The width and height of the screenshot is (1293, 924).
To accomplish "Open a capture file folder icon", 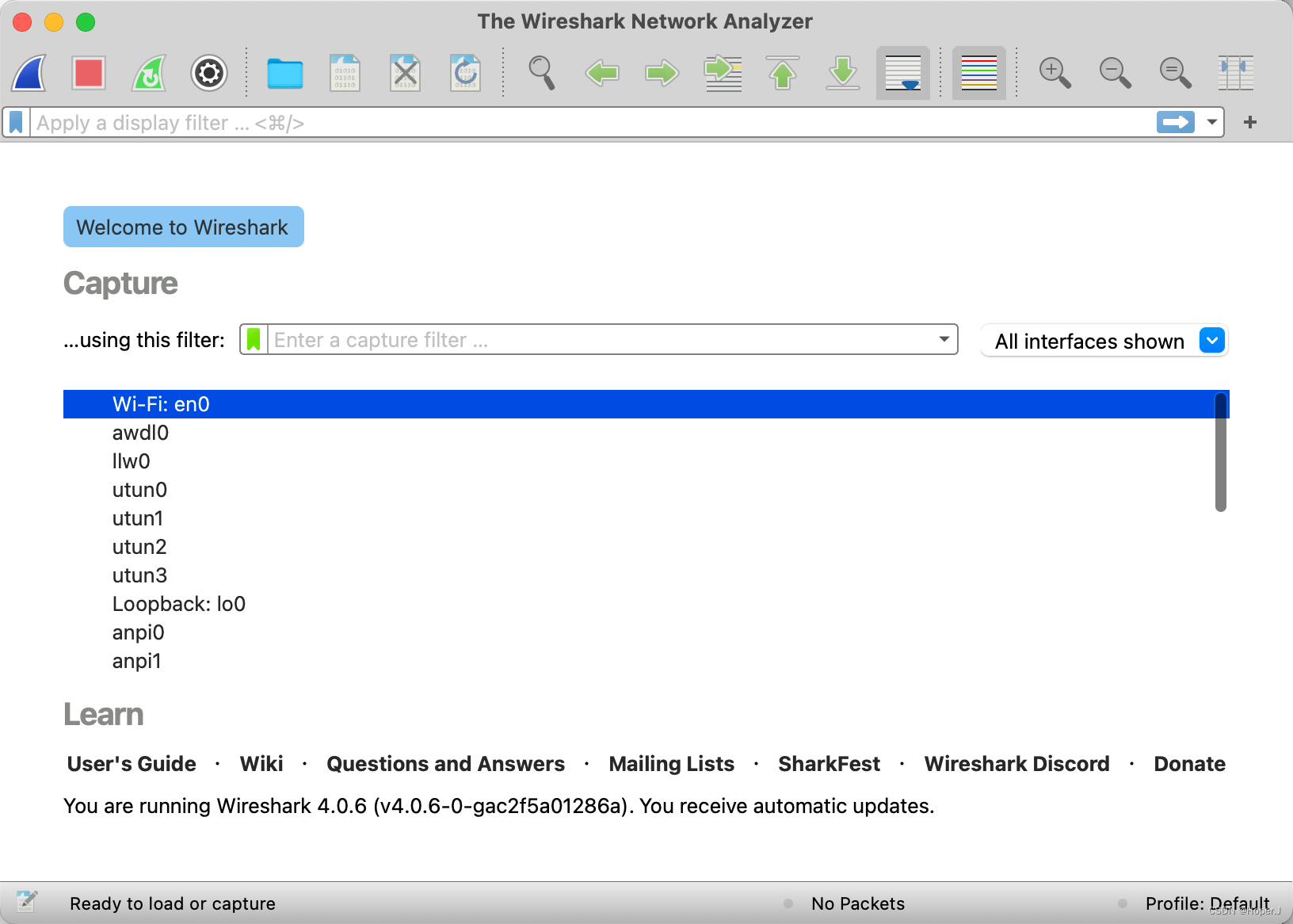I will (x=285, y=73).
